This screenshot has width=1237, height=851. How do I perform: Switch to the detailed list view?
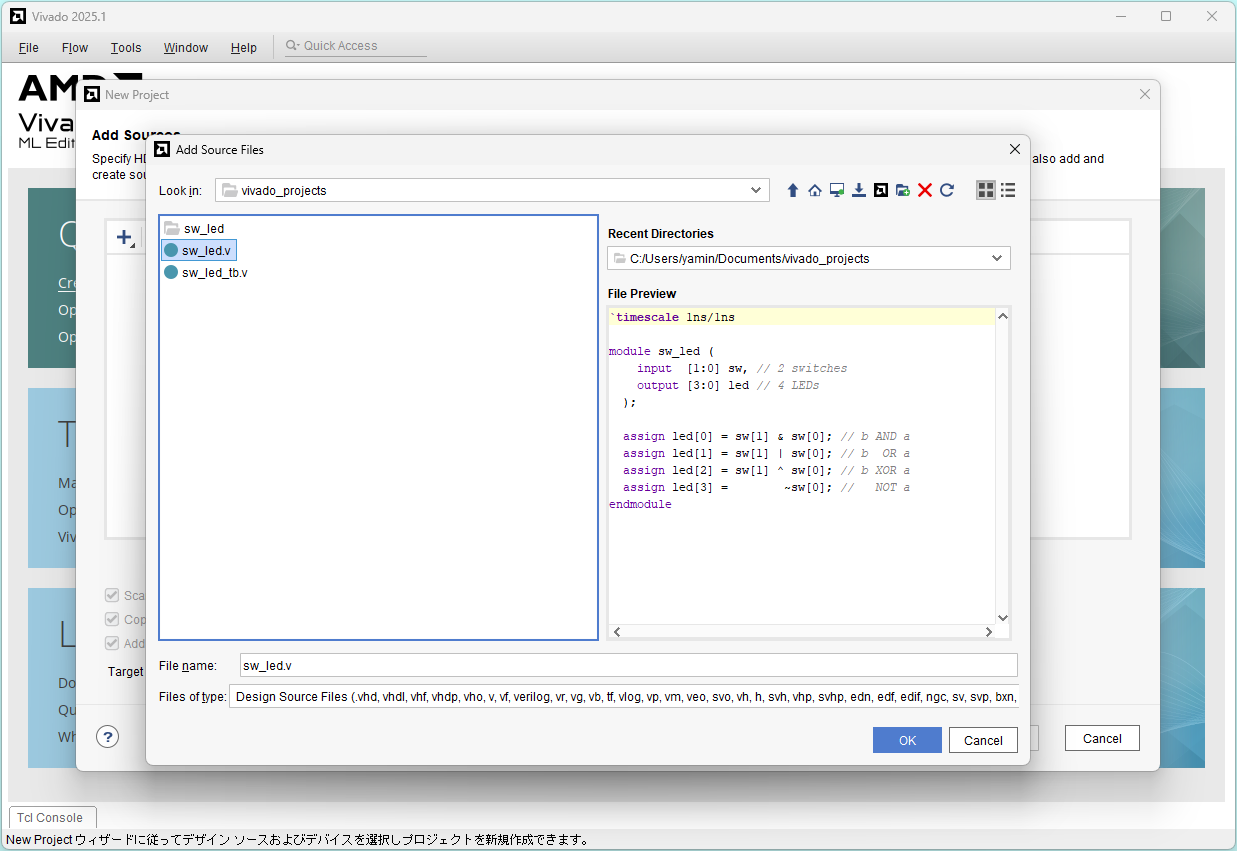[1008, 190]
